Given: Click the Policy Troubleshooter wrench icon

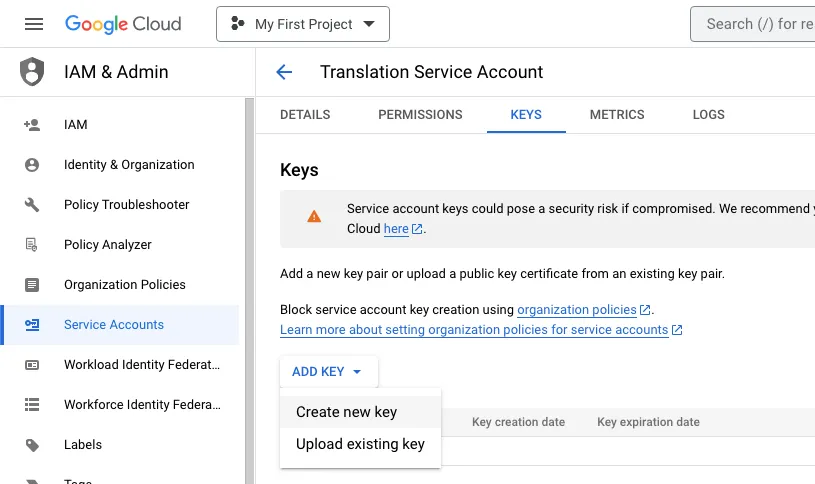Looking at the screenshot, I should click(32, 205).
